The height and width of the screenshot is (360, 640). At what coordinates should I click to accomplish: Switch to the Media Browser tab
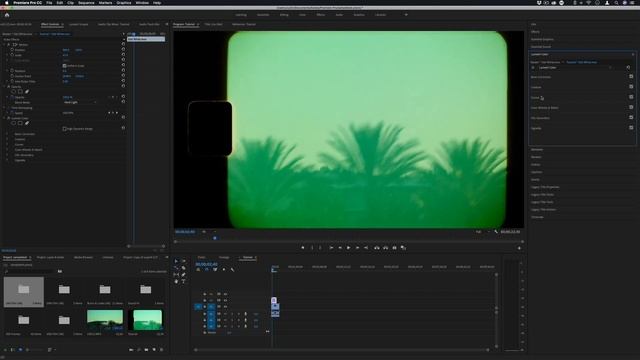pos(83,258)
